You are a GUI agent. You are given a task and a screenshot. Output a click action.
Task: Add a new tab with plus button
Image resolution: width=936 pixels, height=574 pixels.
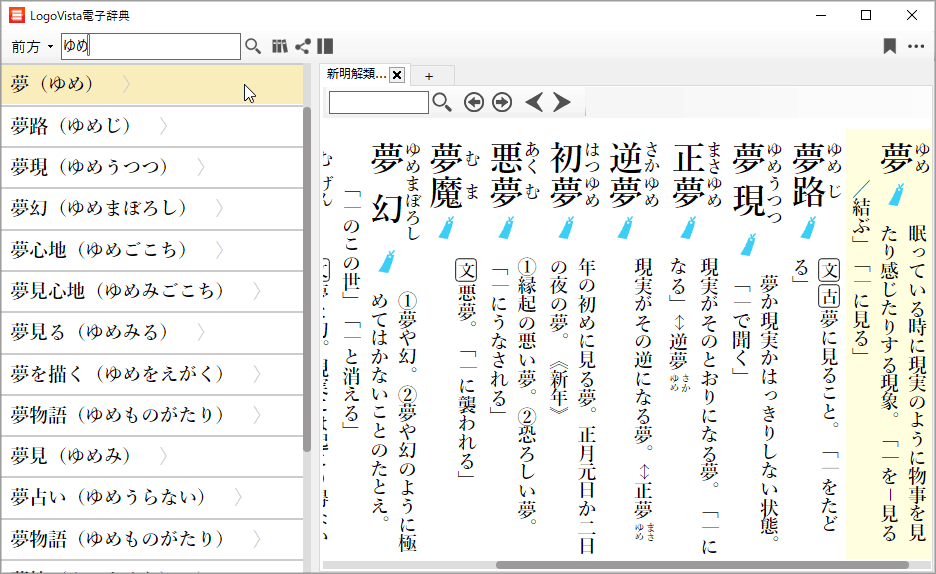coord(429,76)
